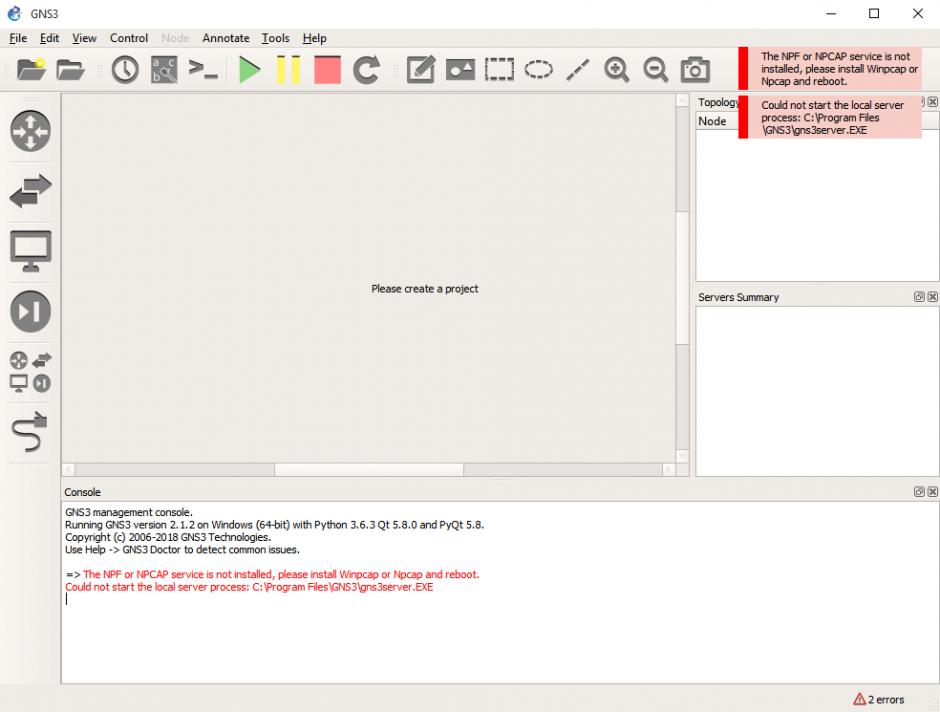Browse security devices icon
940x712 pixels.
(31, 311)
